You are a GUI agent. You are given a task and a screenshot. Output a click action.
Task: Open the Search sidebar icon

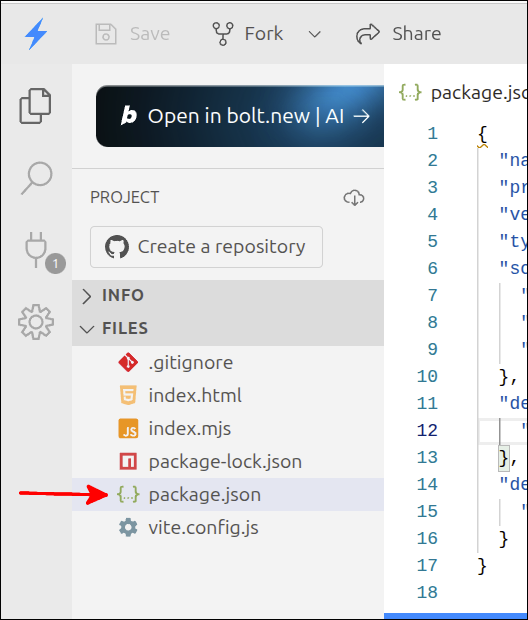(36, 178)
